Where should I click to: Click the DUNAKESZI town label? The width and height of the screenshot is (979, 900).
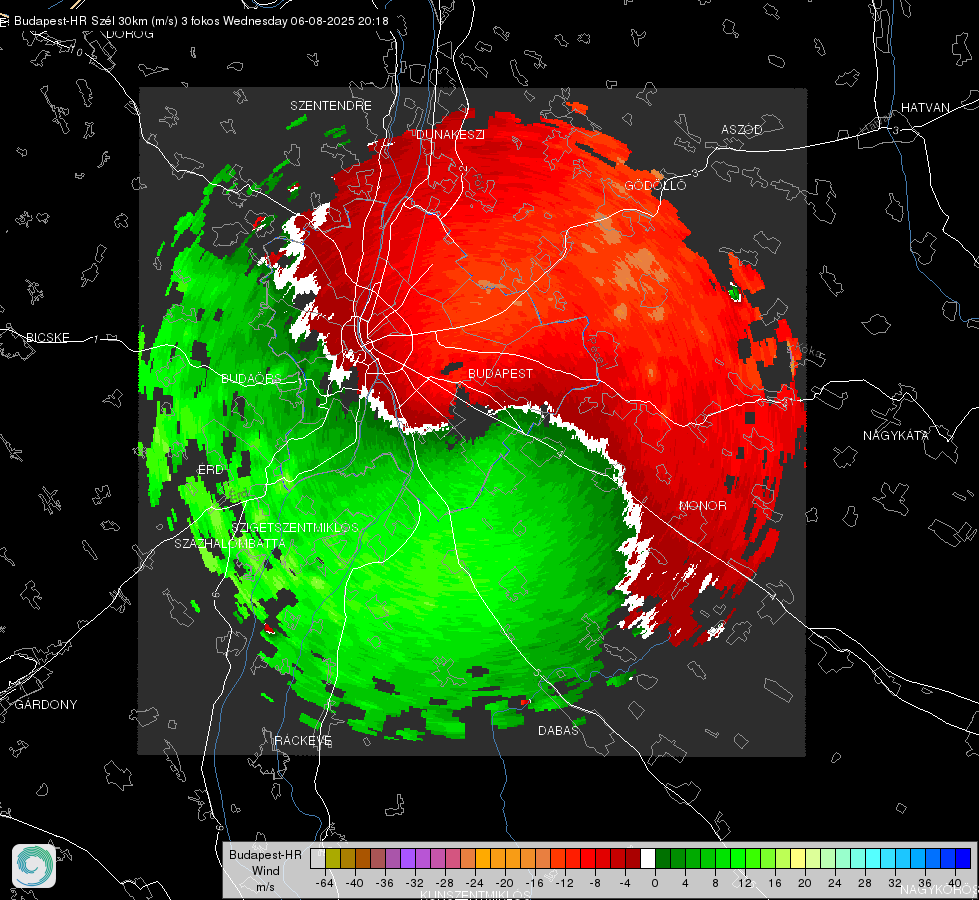click(450, 135)
